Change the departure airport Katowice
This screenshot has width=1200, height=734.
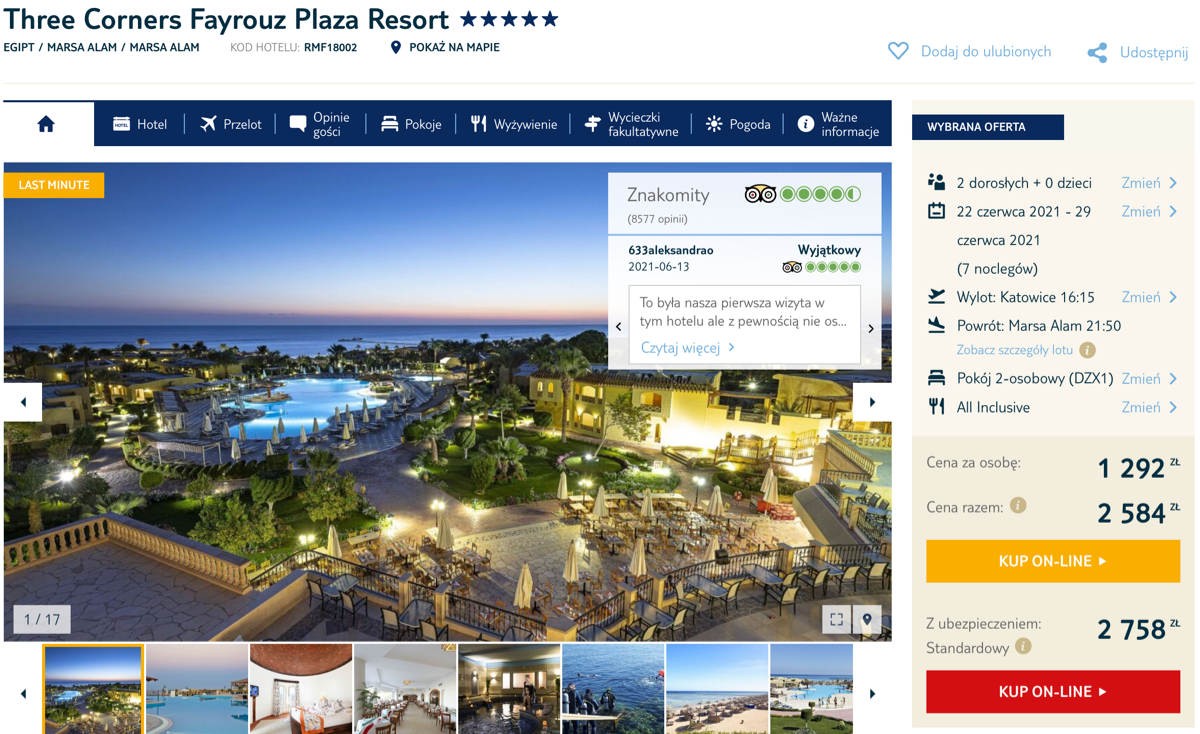click(1149, 297)
